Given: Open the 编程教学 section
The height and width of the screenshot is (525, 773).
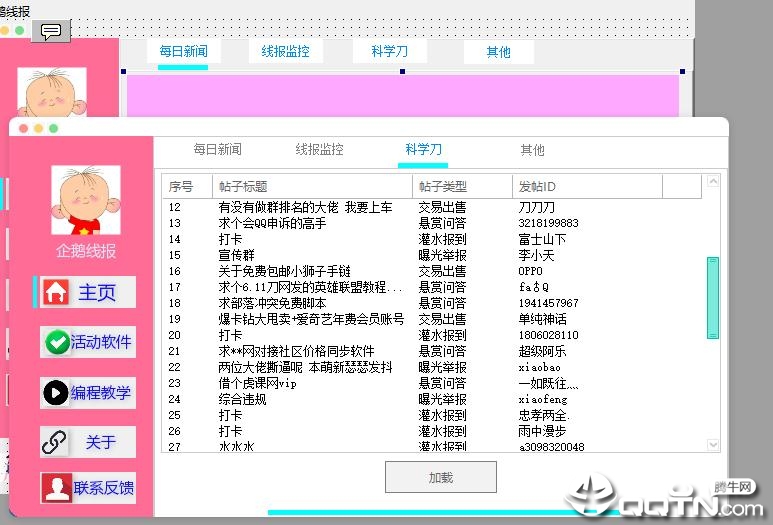Looking at the screenshot, I should [x=88, y=393].
